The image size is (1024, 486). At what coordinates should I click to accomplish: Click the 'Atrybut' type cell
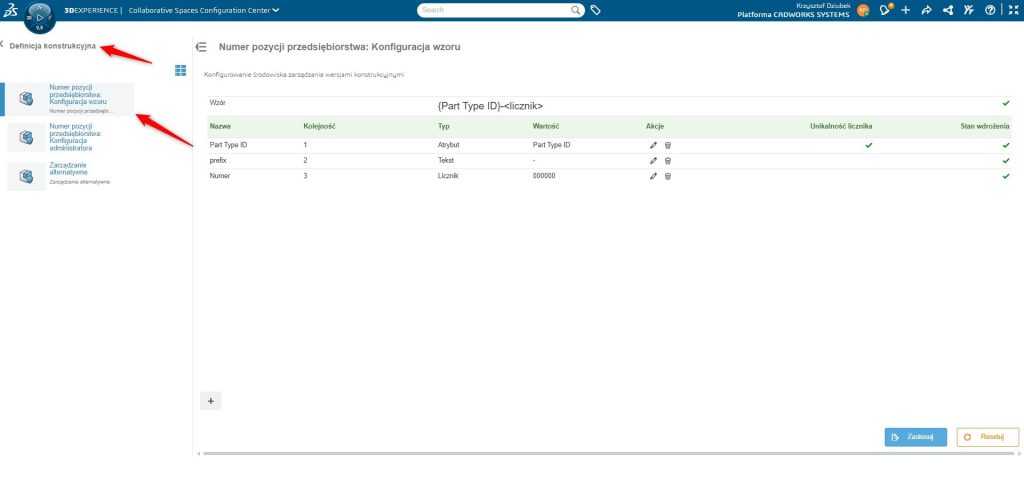[x=449, y=145]
